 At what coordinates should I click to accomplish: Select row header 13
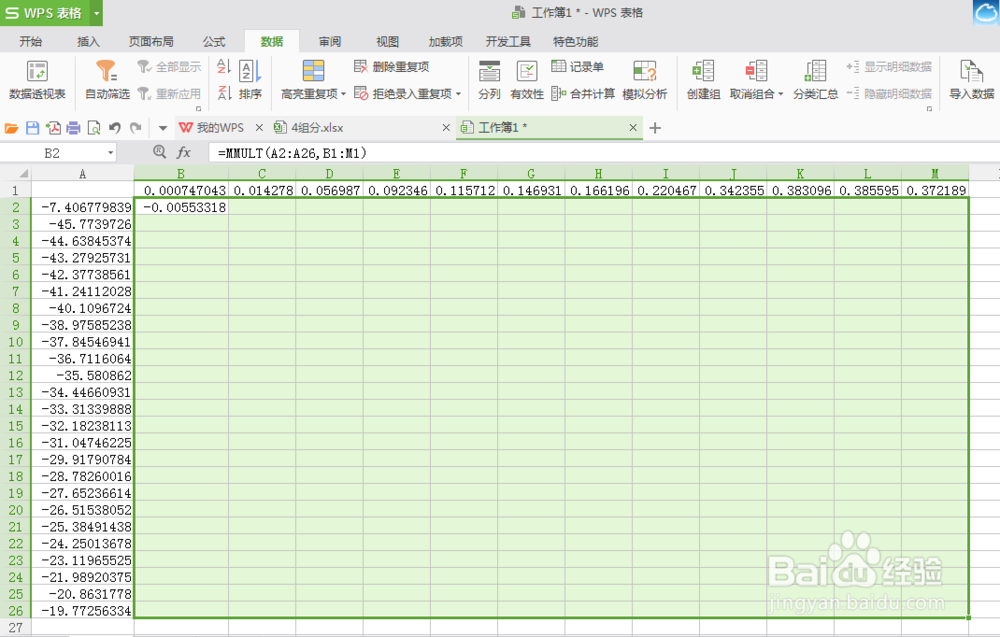16,392
